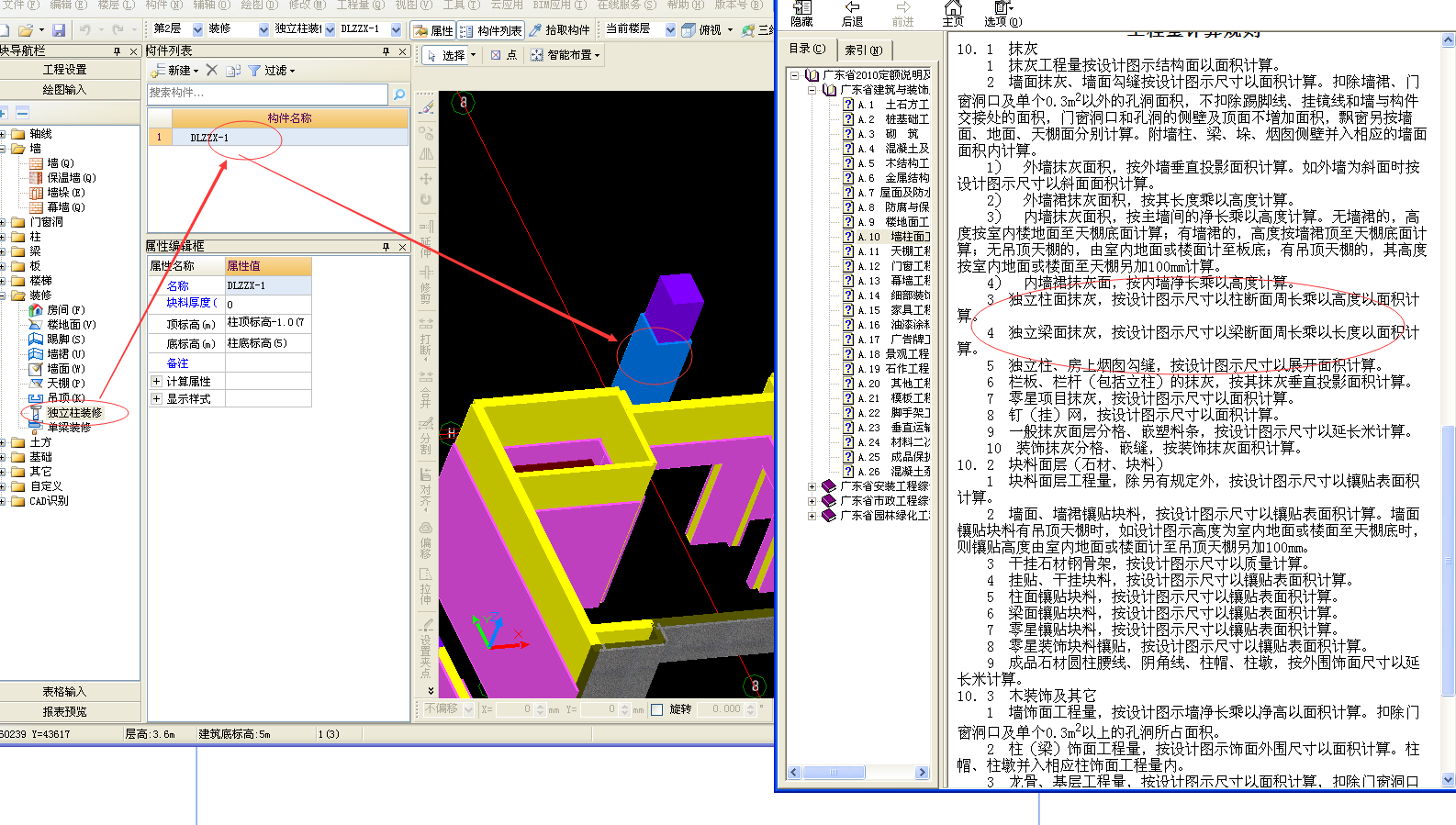Save project with floppy disk icon
Viewport: 1456px width, 825px height.
point(58,29)
